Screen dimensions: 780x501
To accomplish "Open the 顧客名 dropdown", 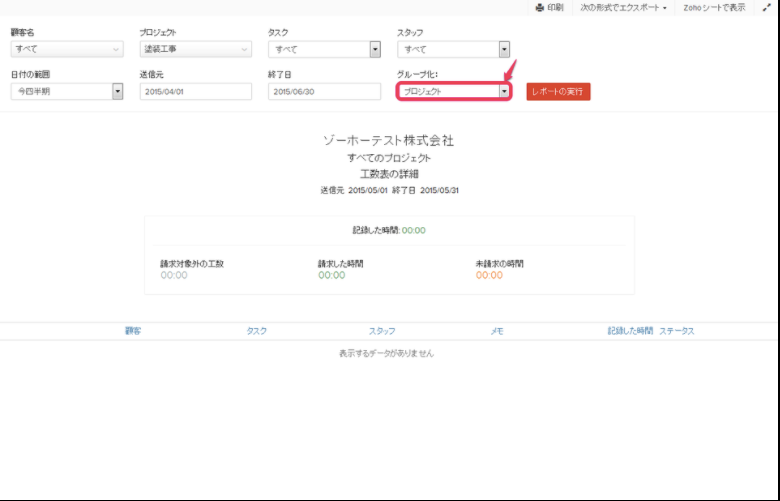I will click(x=66, y=49).
